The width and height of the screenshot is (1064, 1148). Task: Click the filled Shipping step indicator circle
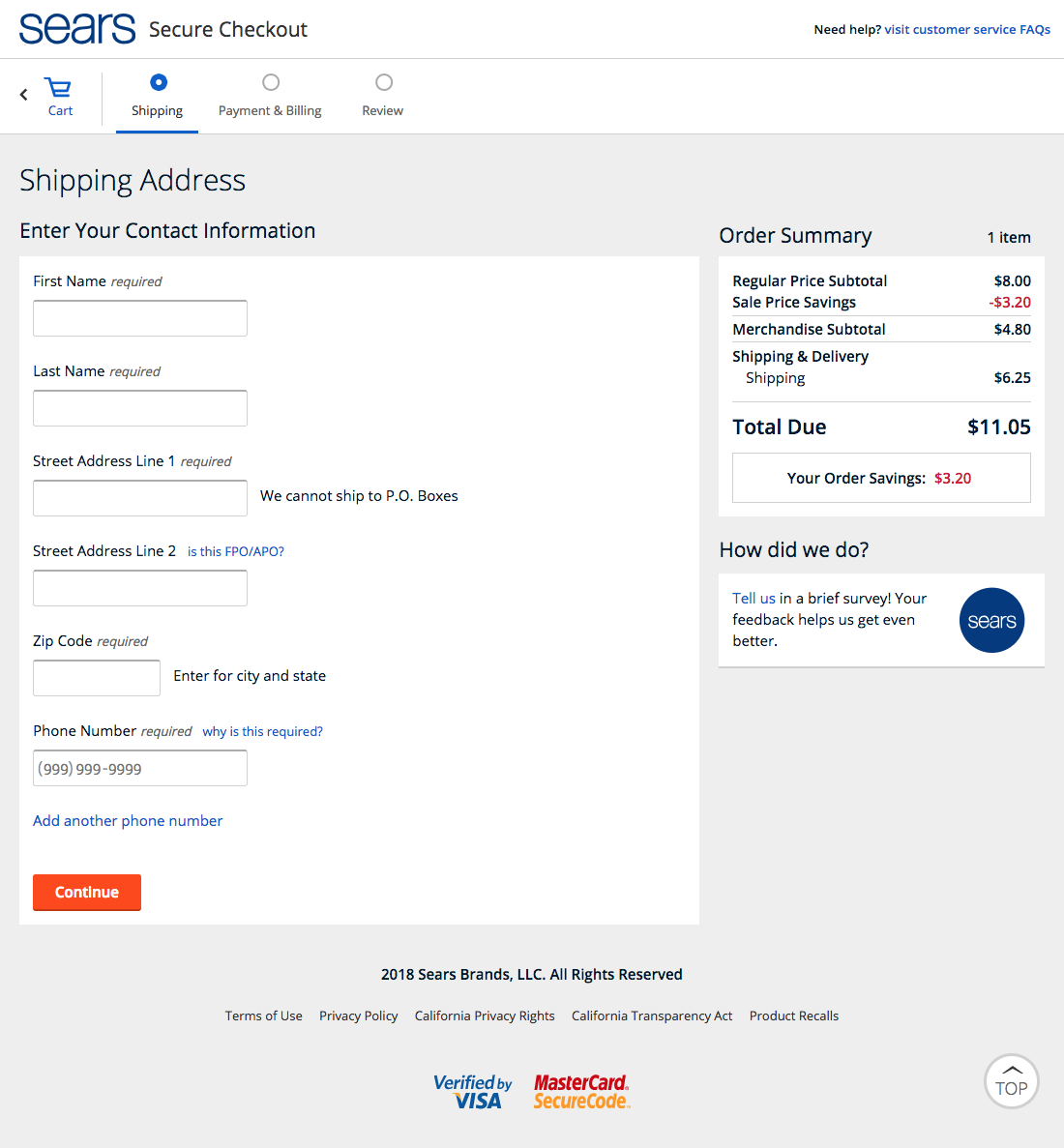[157, 82]
